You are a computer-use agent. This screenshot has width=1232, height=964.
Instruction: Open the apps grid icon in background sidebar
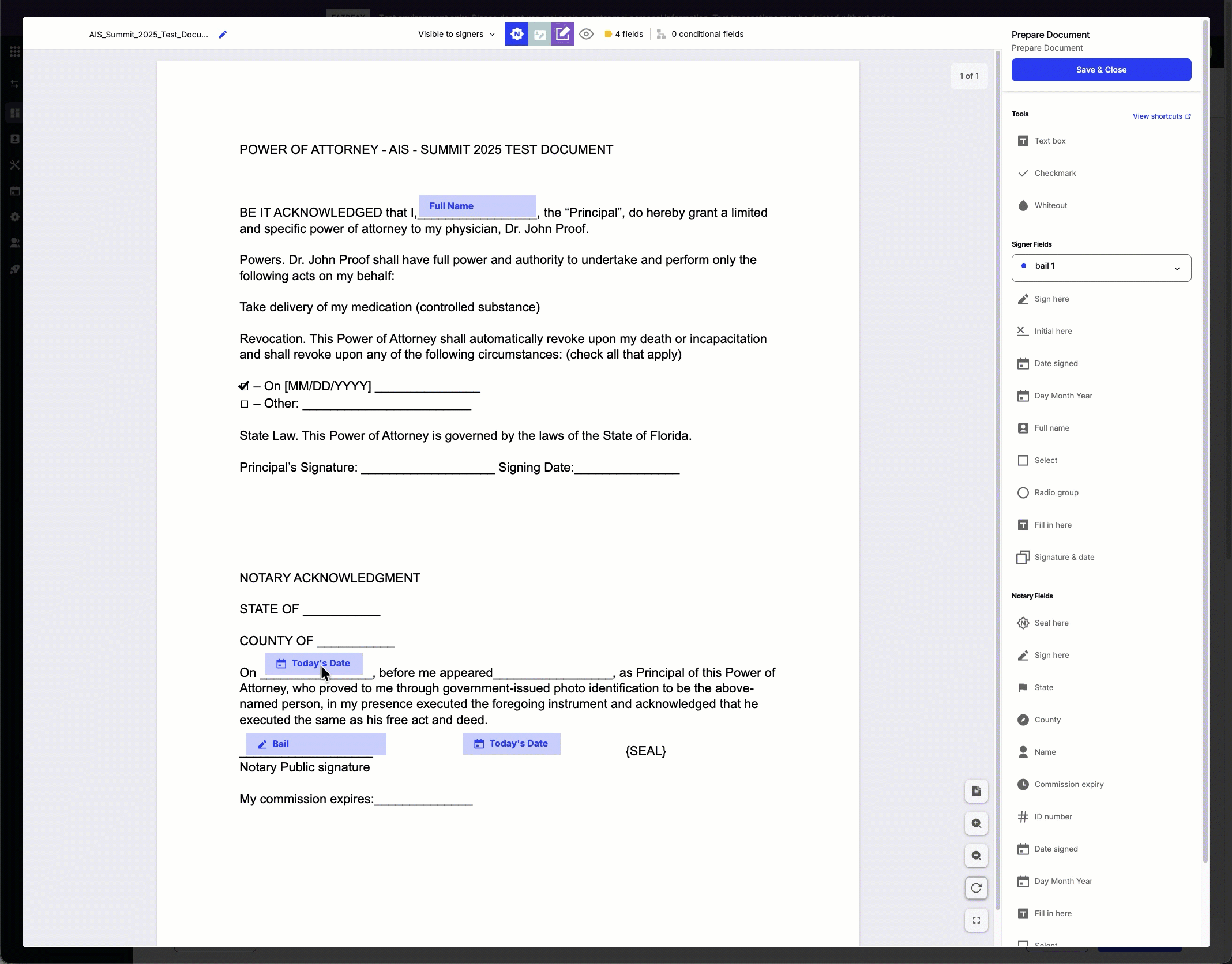coord(15,52)
